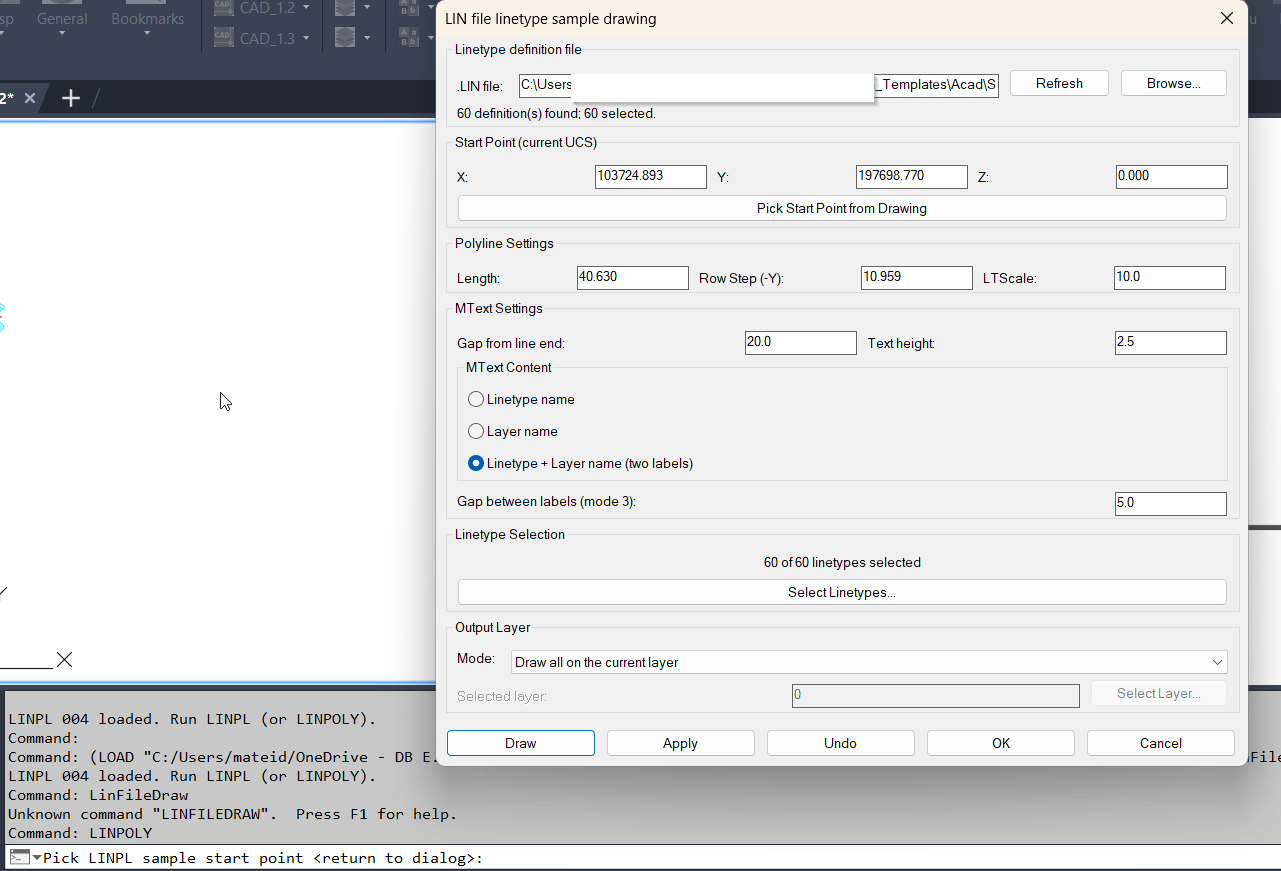
Task: Click '60 of 60 linetypes selected' text
Action: (x=842, y=562)
